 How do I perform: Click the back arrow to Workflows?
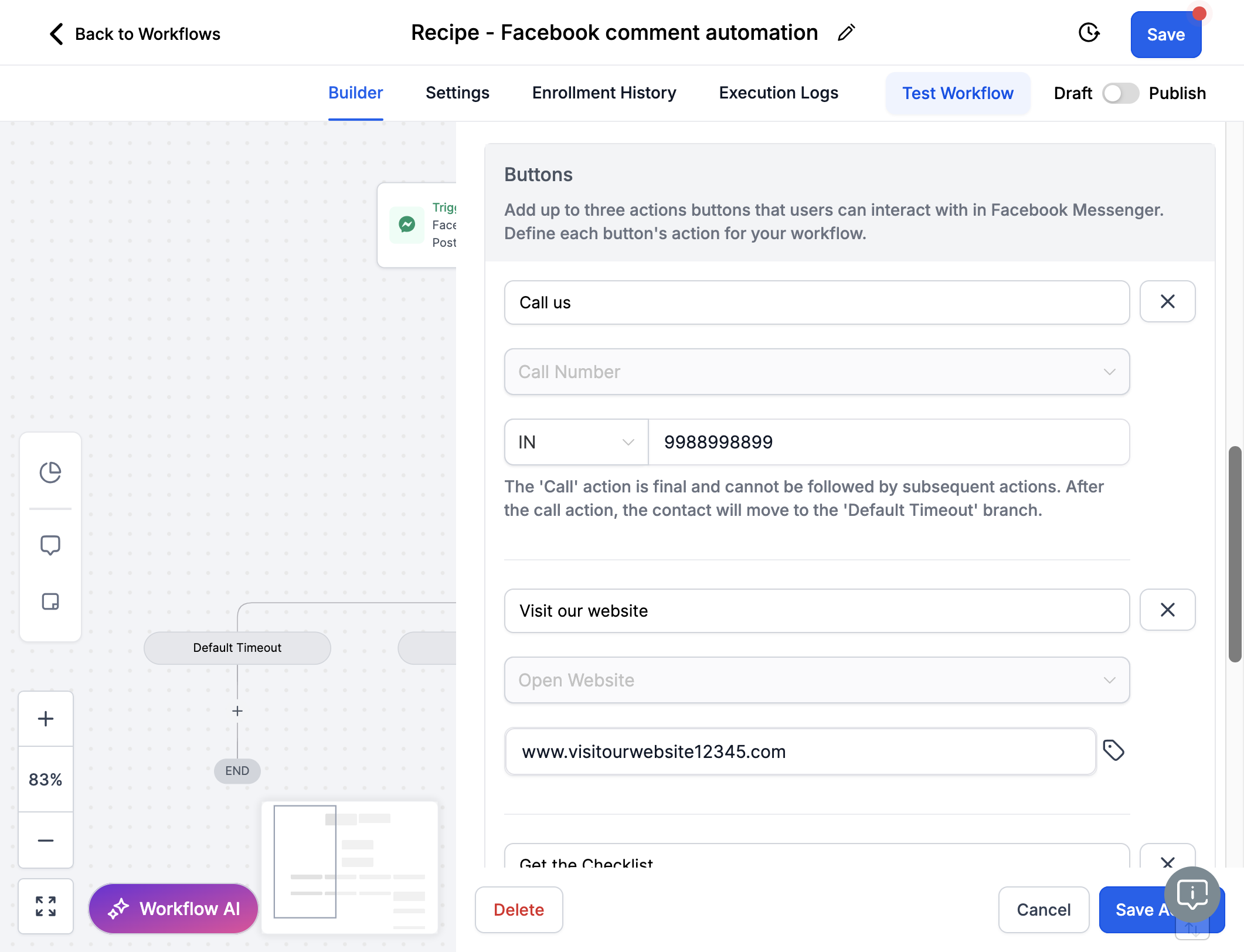click(56, 34)
